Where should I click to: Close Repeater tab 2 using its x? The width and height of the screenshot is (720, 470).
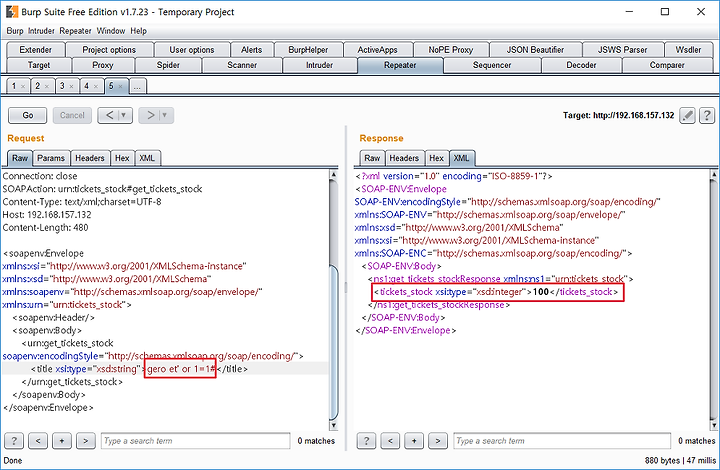click(47, 86)
